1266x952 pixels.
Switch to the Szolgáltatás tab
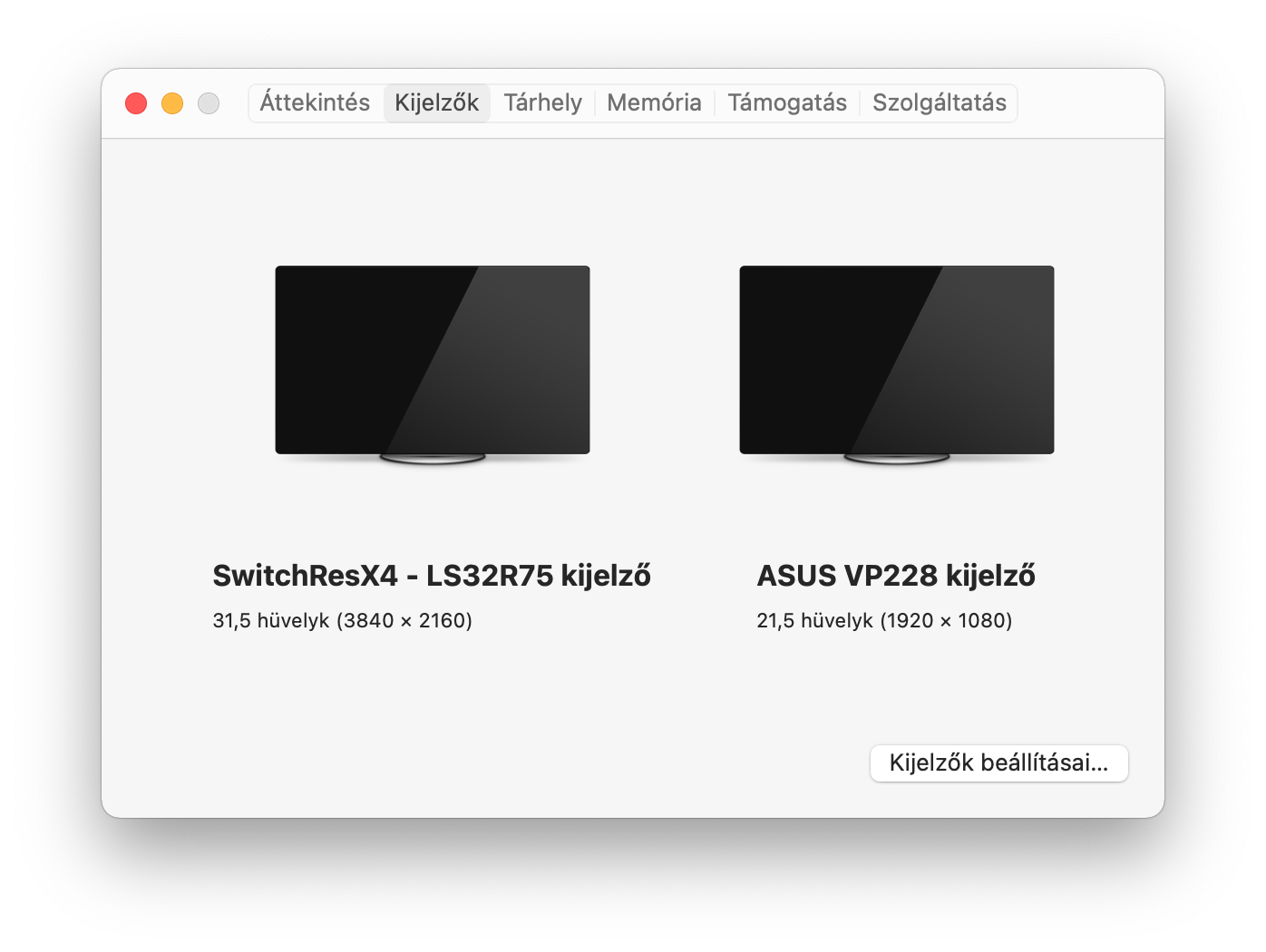coord(939,102)
